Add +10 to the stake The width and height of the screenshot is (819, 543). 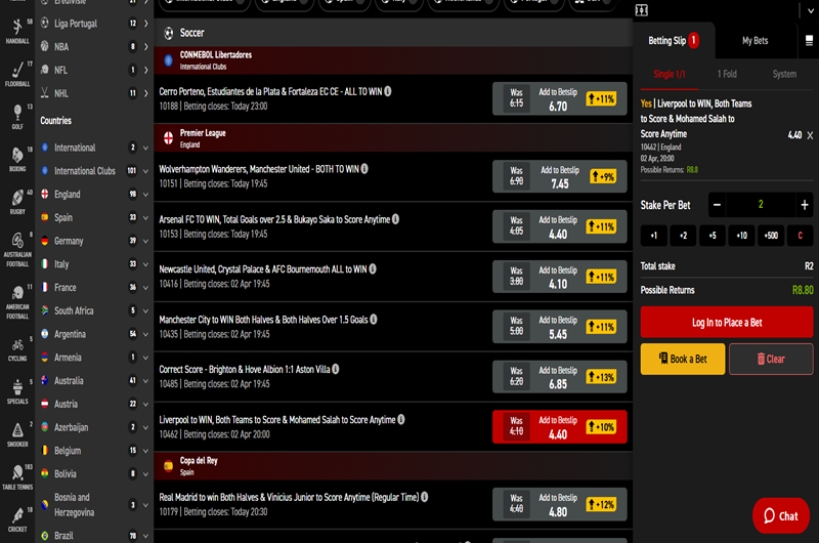pyautogui.click(x=742, y=235)
